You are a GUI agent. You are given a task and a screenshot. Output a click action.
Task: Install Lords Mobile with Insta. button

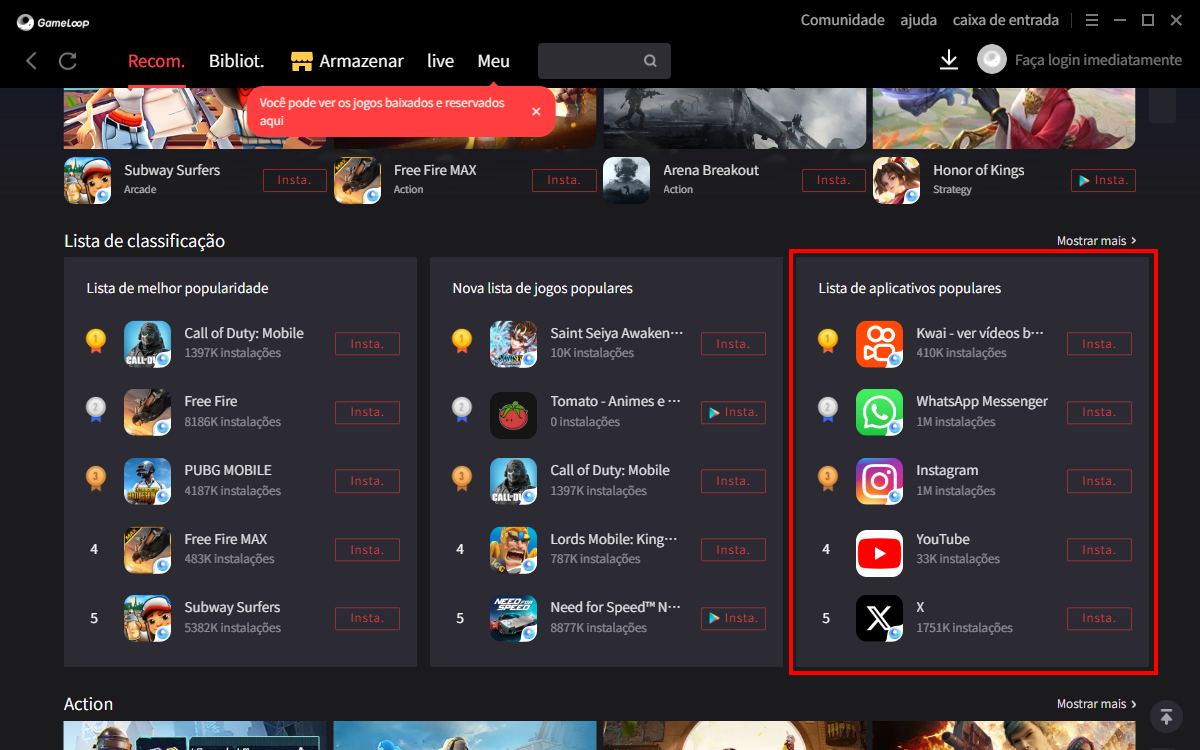coord(733,550)
